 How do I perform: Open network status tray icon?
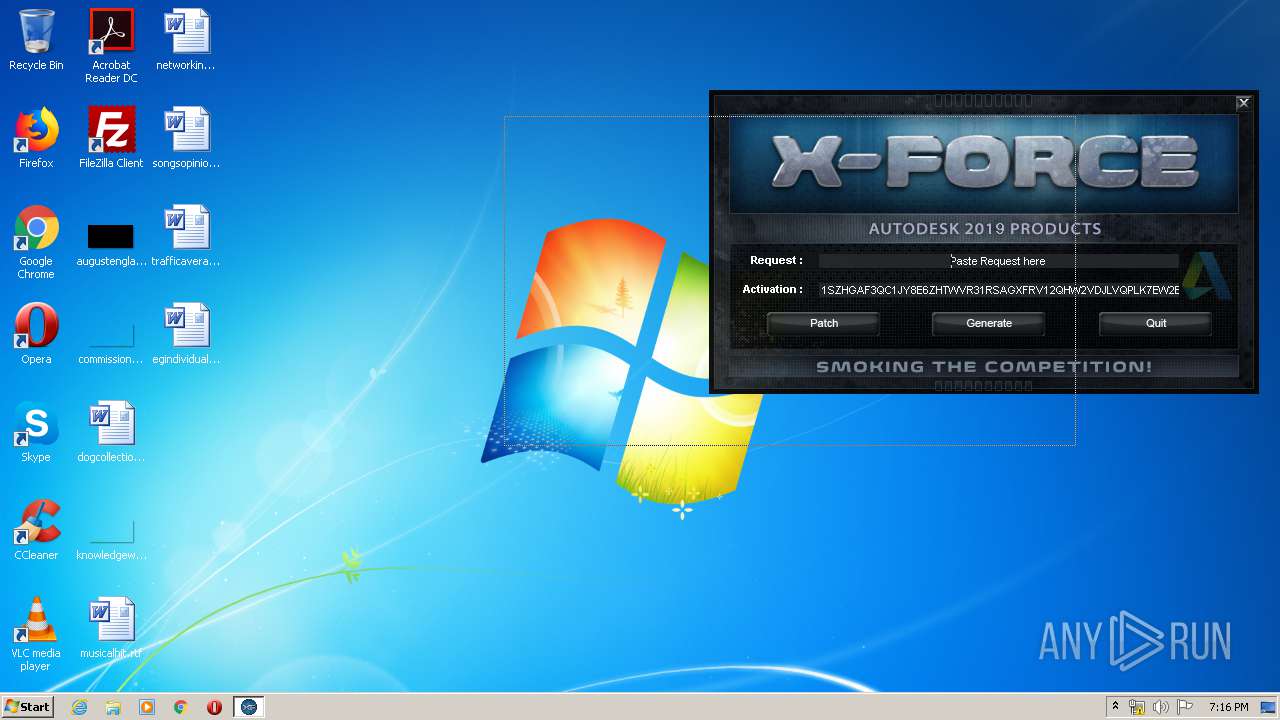1137,707
